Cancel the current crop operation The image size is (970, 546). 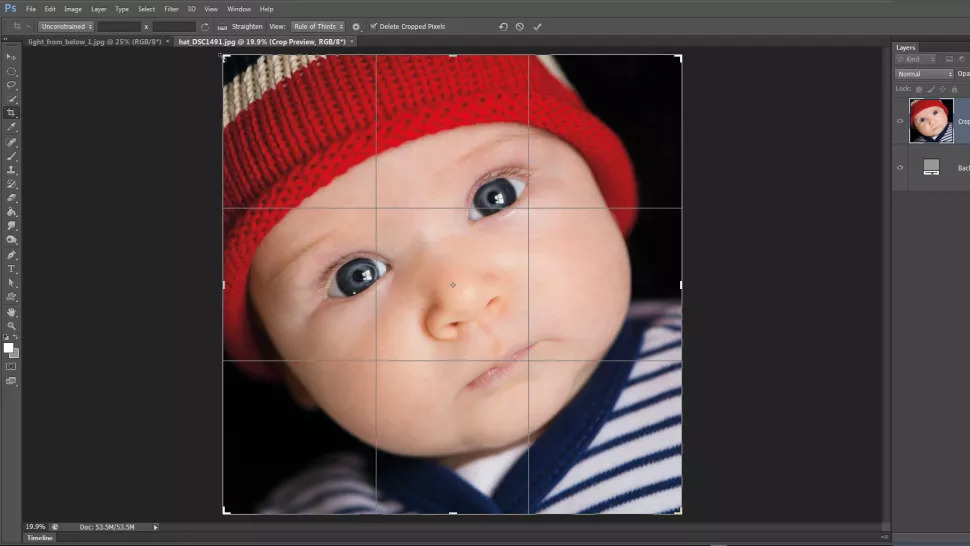520,27
